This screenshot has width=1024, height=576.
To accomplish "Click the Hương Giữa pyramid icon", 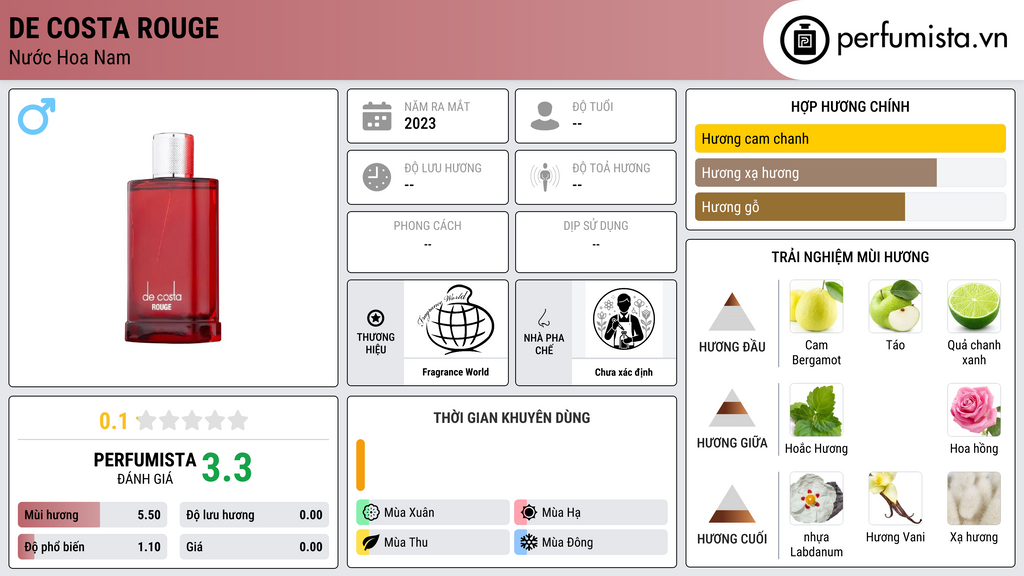I will click(x=732, y=408).
